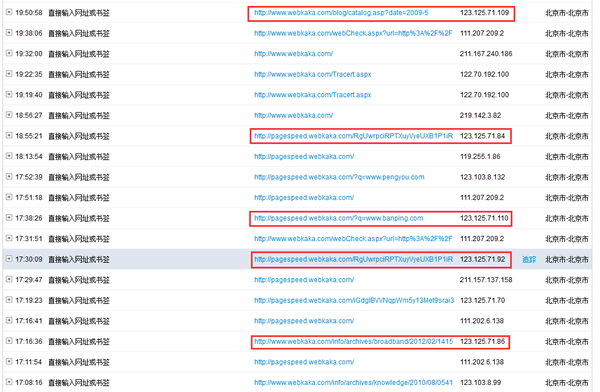
Task: Select IP address 211.157.137.158 cell
Action: point(486,280)
